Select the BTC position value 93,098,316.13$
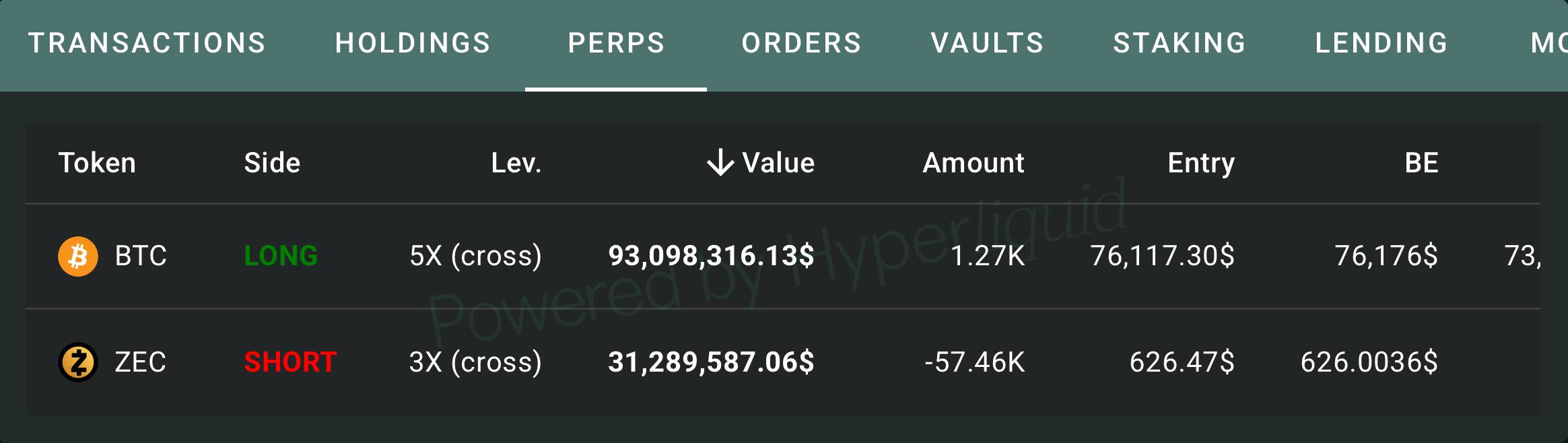 point(712,256)
